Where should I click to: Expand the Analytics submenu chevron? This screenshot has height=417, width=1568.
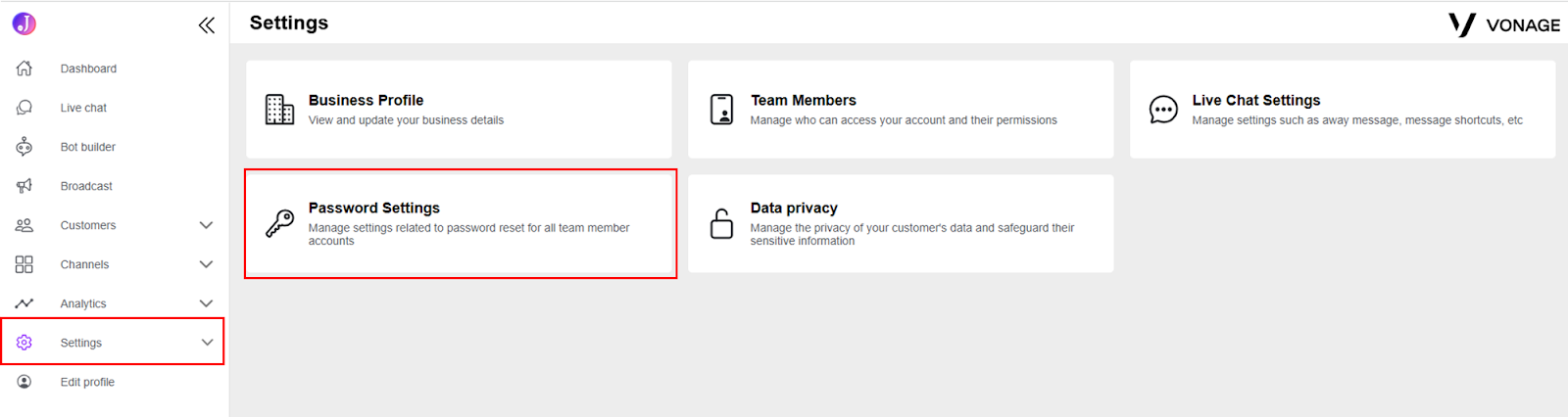tap(206, 303)
